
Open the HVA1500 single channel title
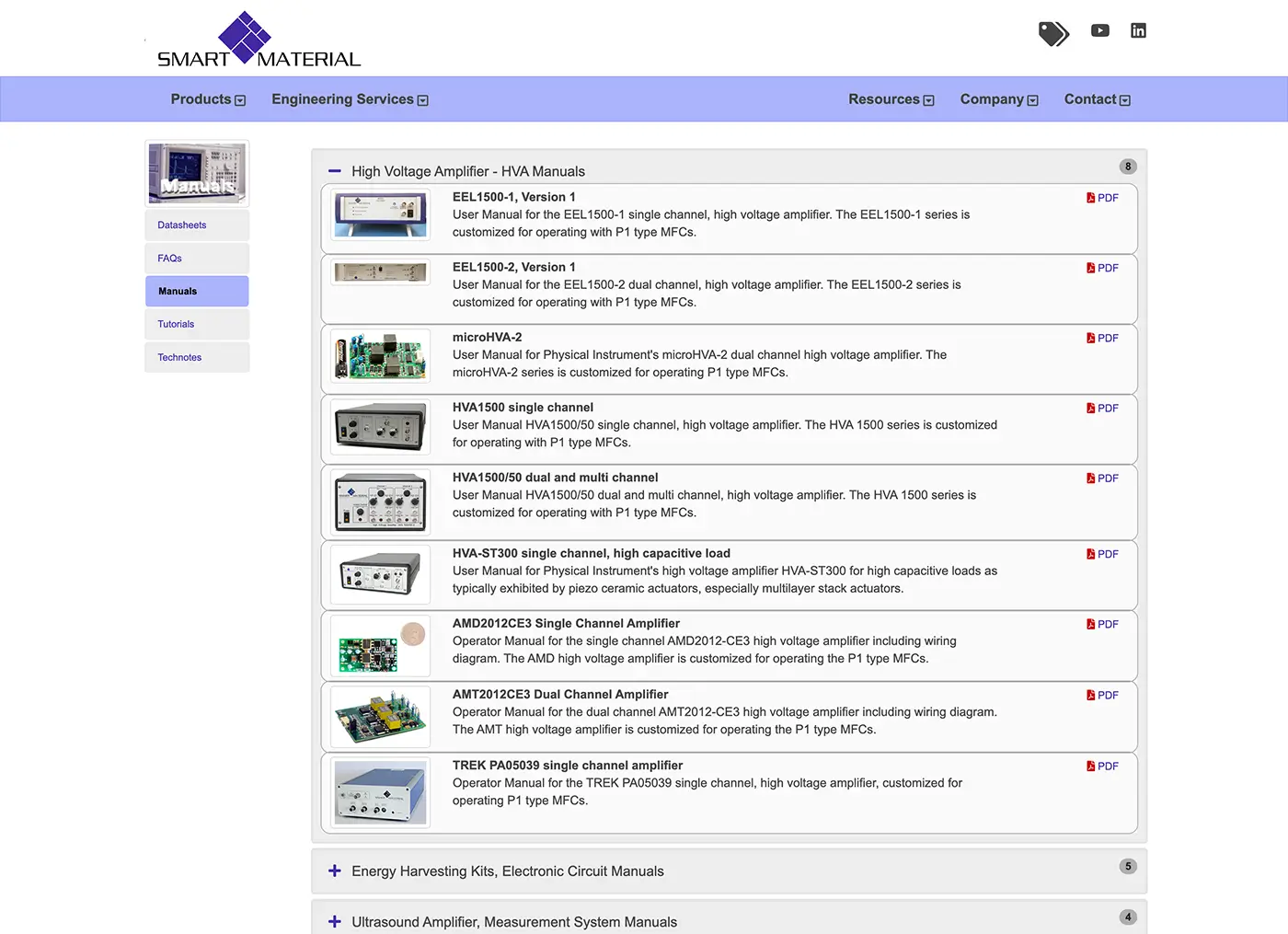[x=523, y=407]
